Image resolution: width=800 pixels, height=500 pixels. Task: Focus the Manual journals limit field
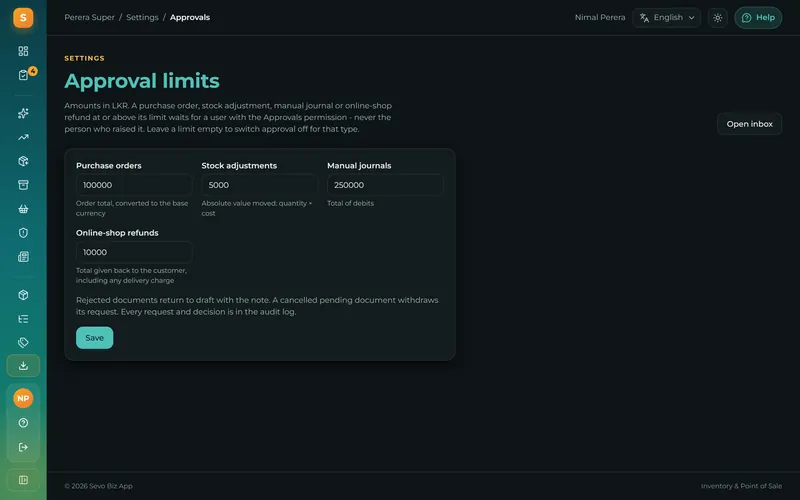pos(385,185)
